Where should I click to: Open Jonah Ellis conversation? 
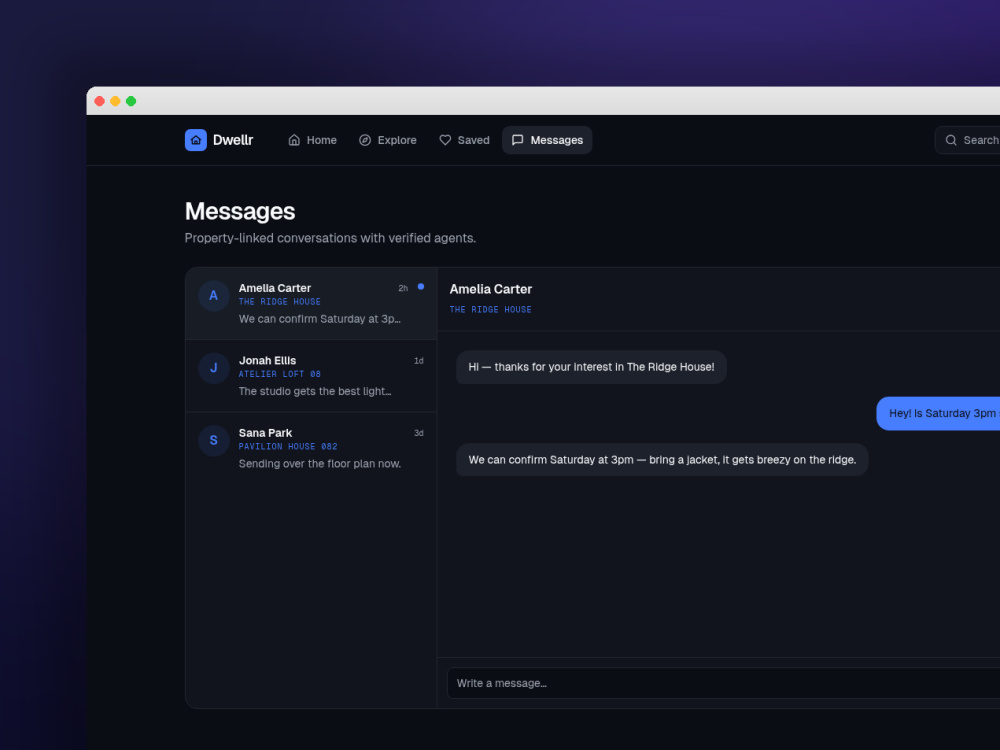[x=311, y=376]
